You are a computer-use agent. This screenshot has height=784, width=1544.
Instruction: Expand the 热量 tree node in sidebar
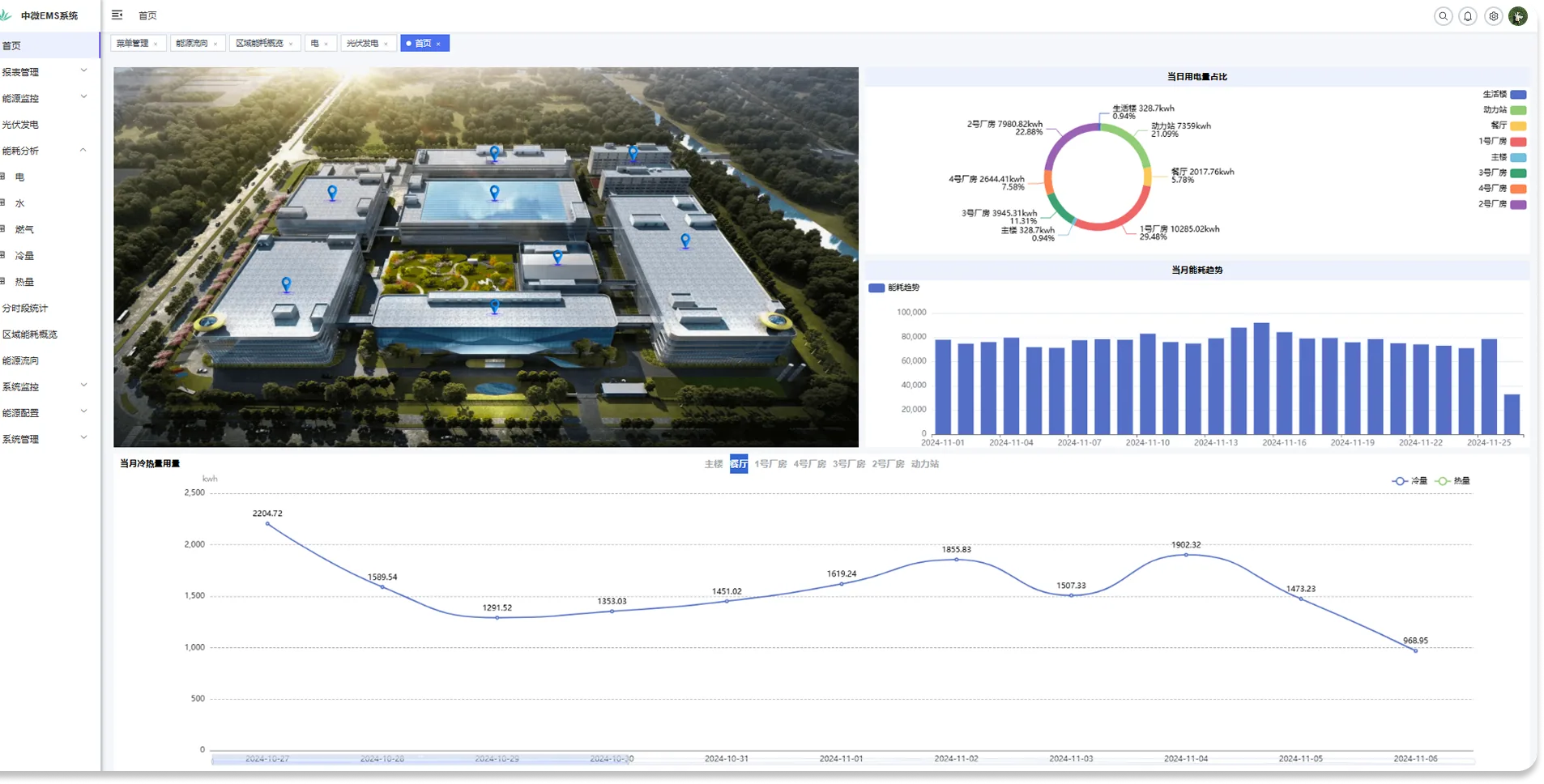[3, 282]
